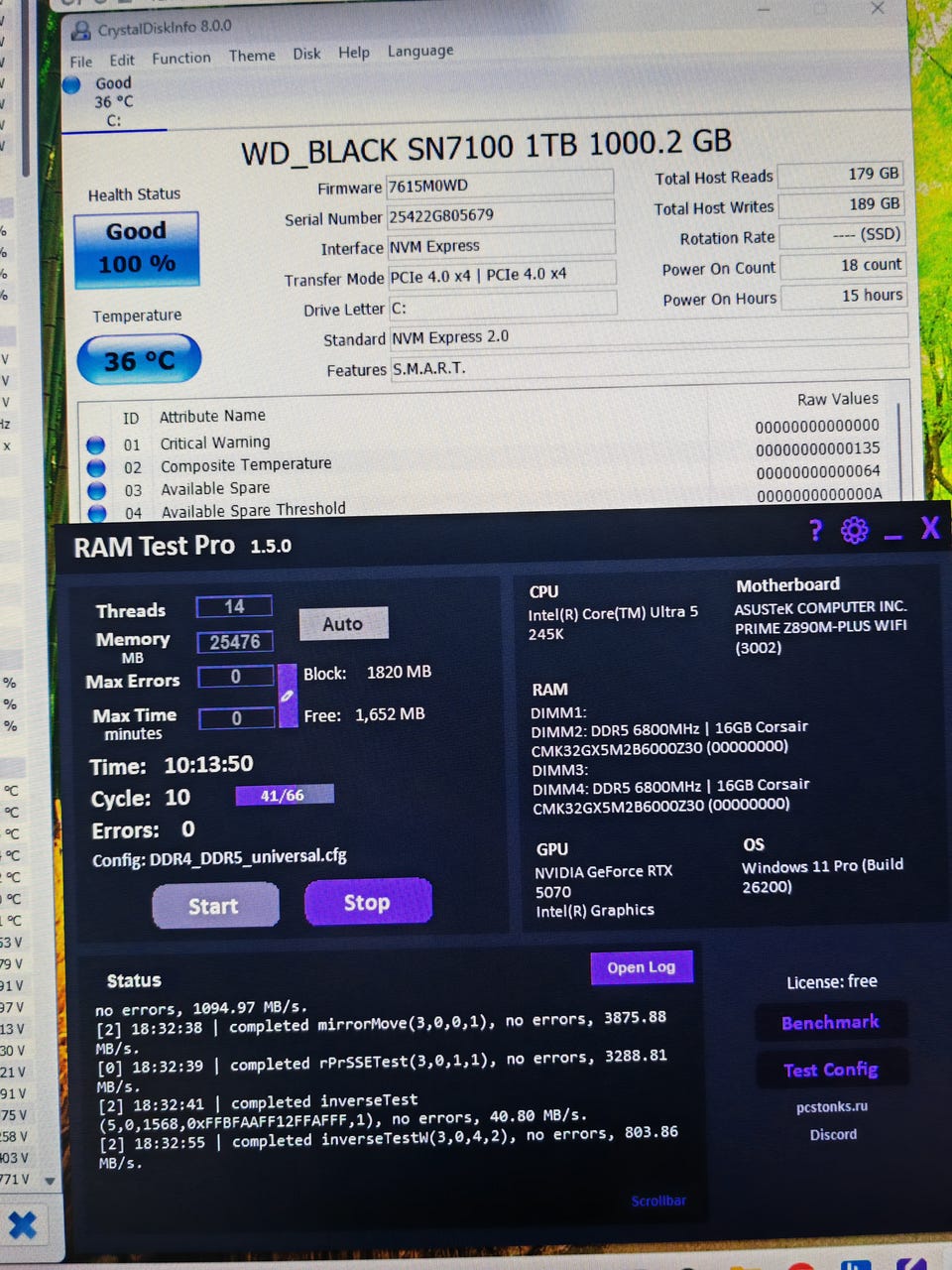Screen dimensions: 952x1270
Task: Click the Serial Number field 25422G805679
Action: (x=501, y=214)
